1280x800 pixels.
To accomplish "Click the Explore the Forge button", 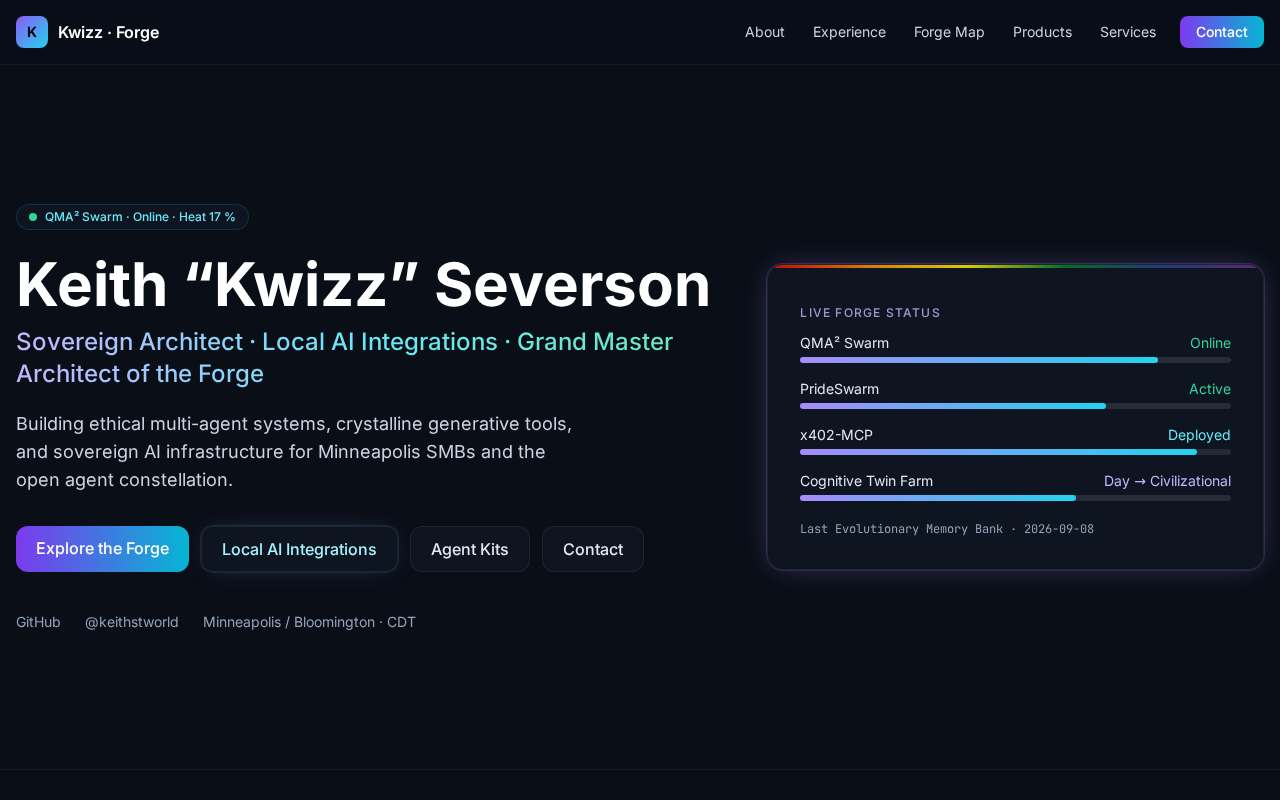I will tap(102, 549).
